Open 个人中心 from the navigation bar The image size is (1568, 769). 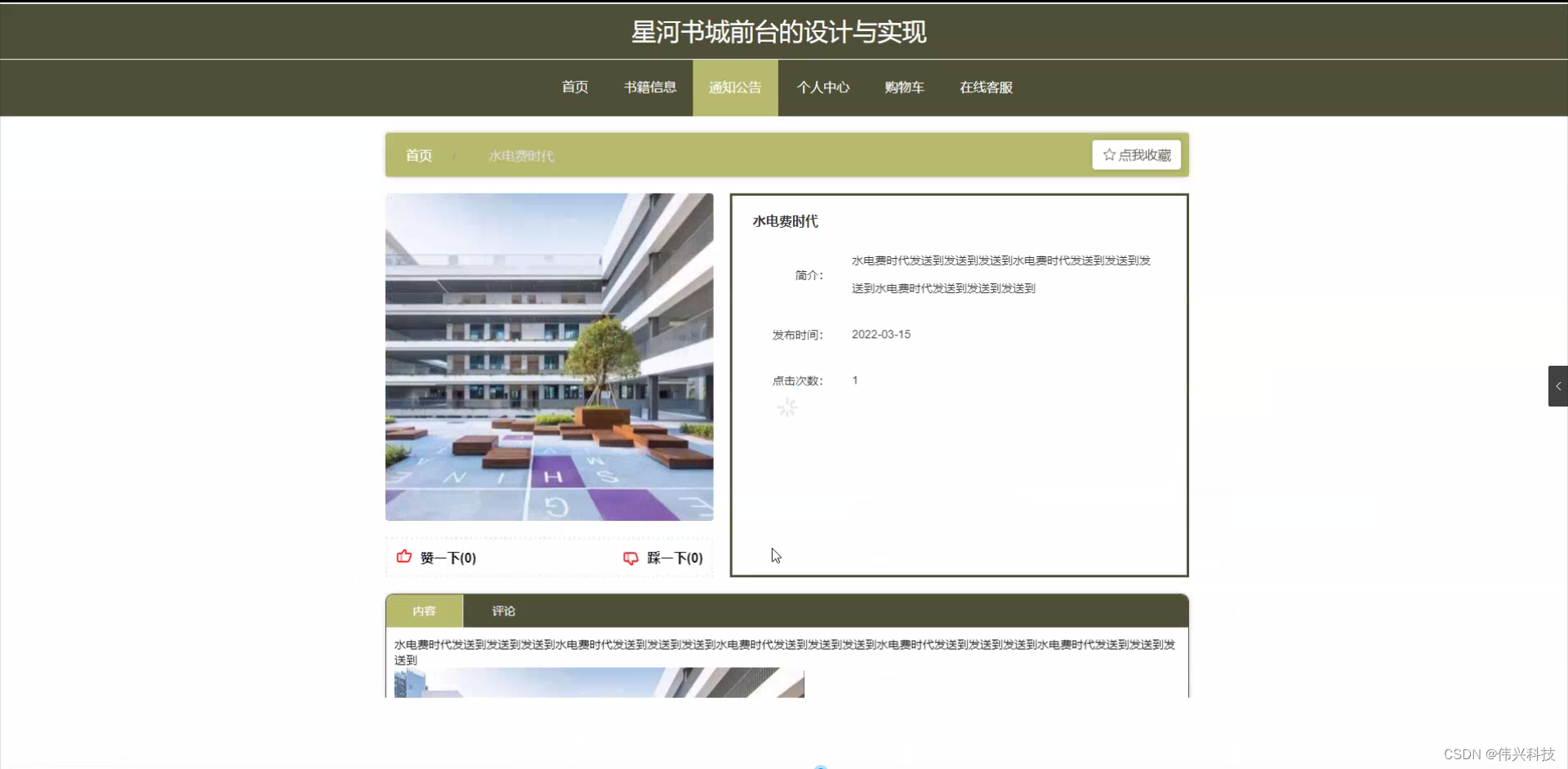click(x=822, y=87)
